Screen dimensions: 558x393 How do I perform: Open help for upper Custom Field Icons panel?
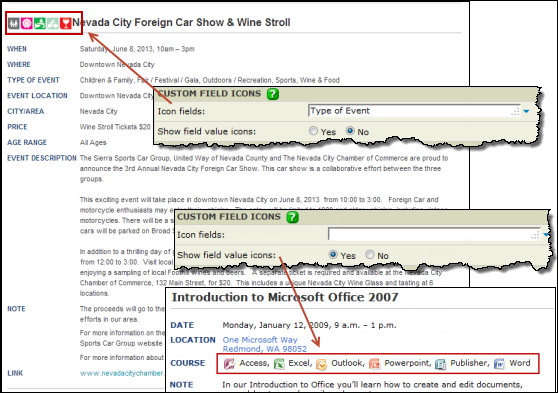[273, 94]
